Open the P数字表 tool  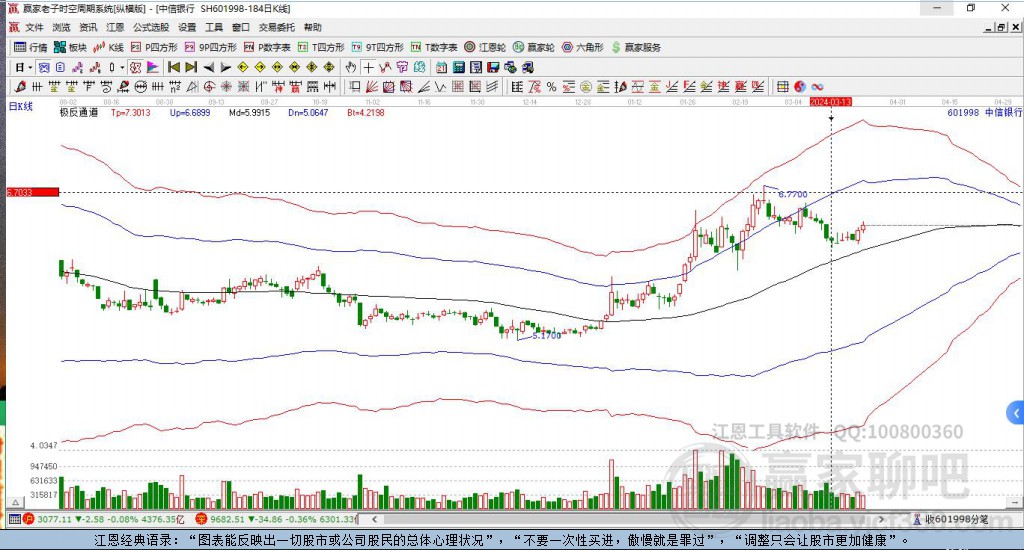click(267, 47)
